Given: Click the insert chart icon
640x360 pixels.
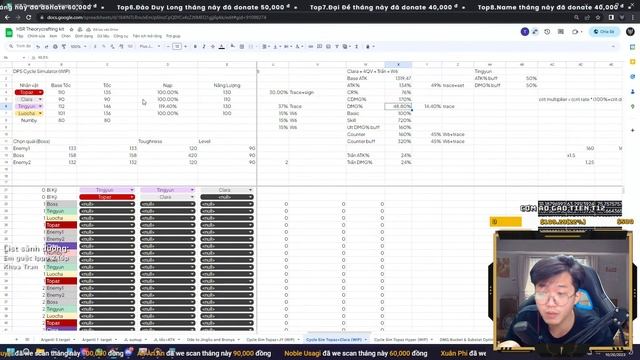Looking at the screenshot, I should point(328,47).
